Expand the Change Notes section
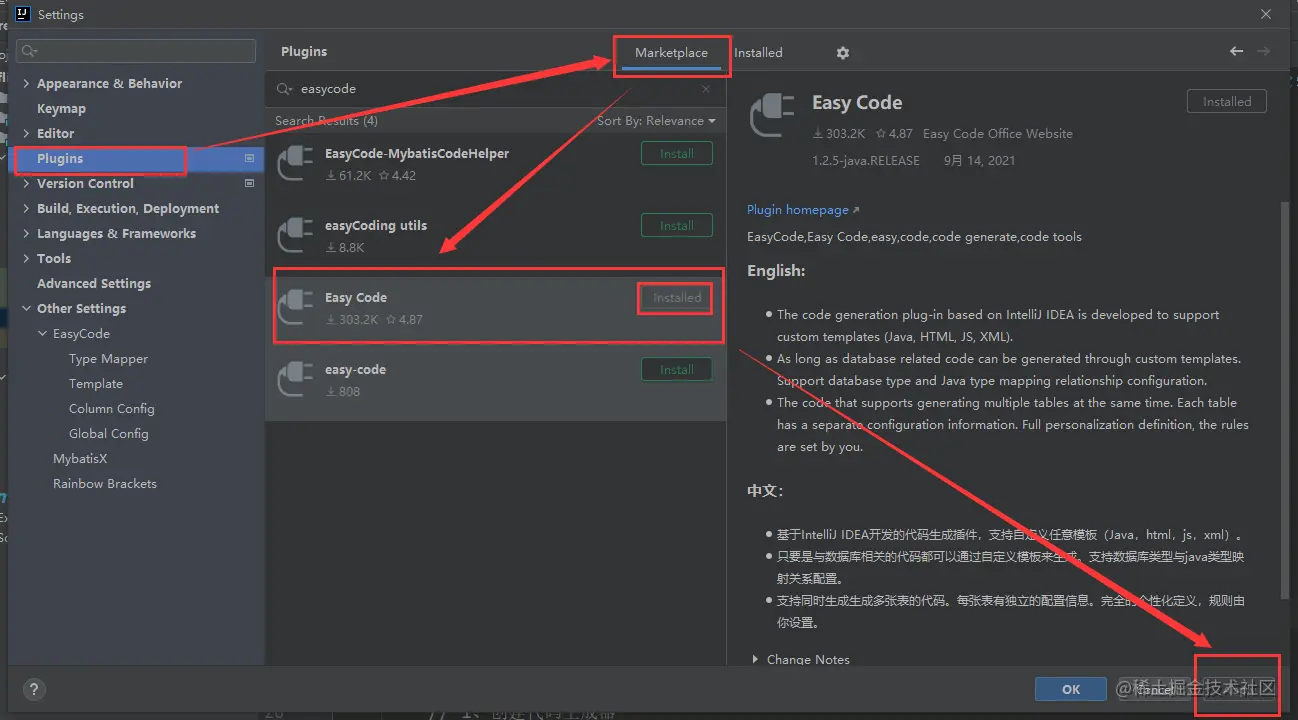 click(x=756, y=659)
